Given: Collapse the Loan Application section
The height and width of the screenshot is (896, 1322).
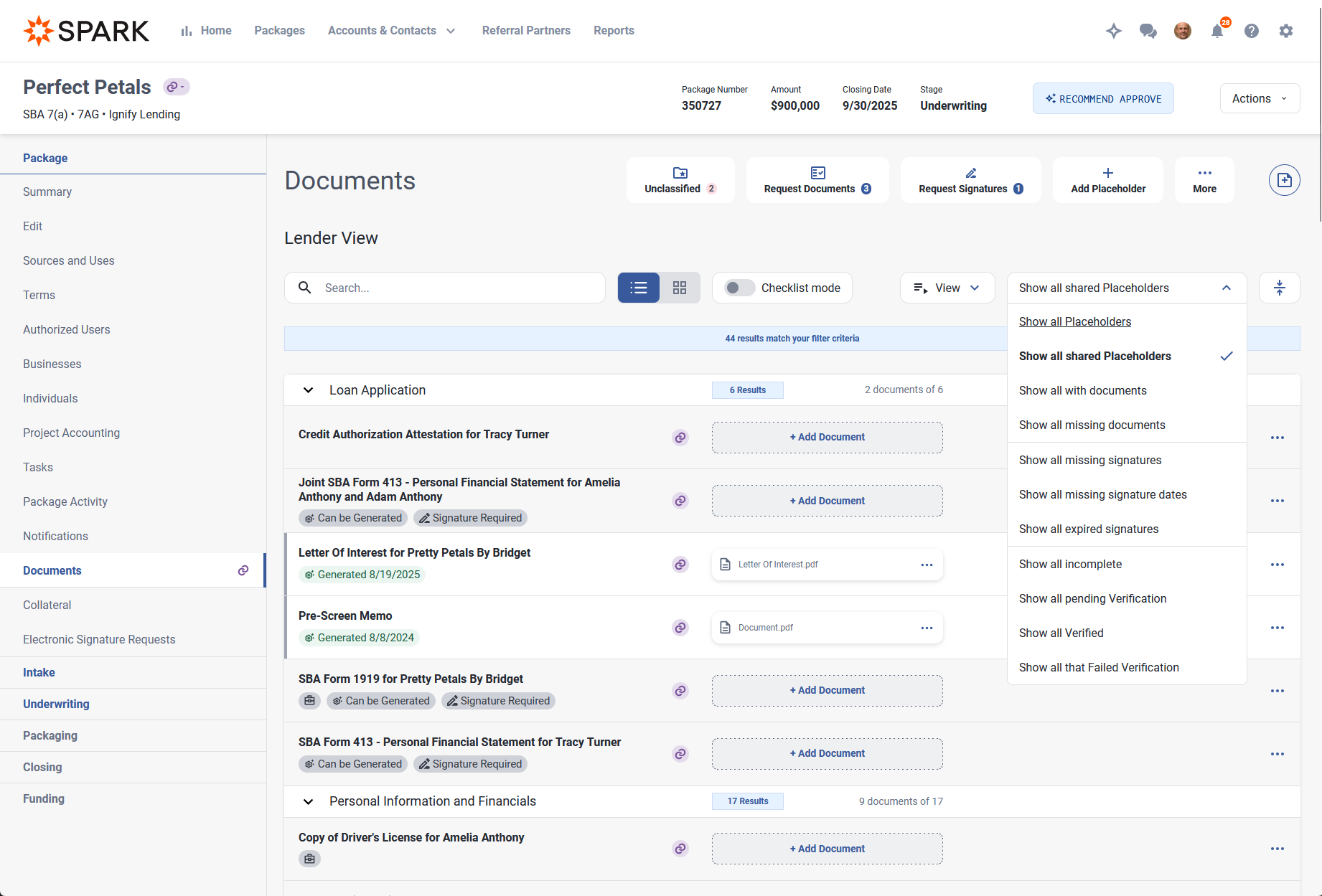Looking at the screenshot, I should click(308, 390).
